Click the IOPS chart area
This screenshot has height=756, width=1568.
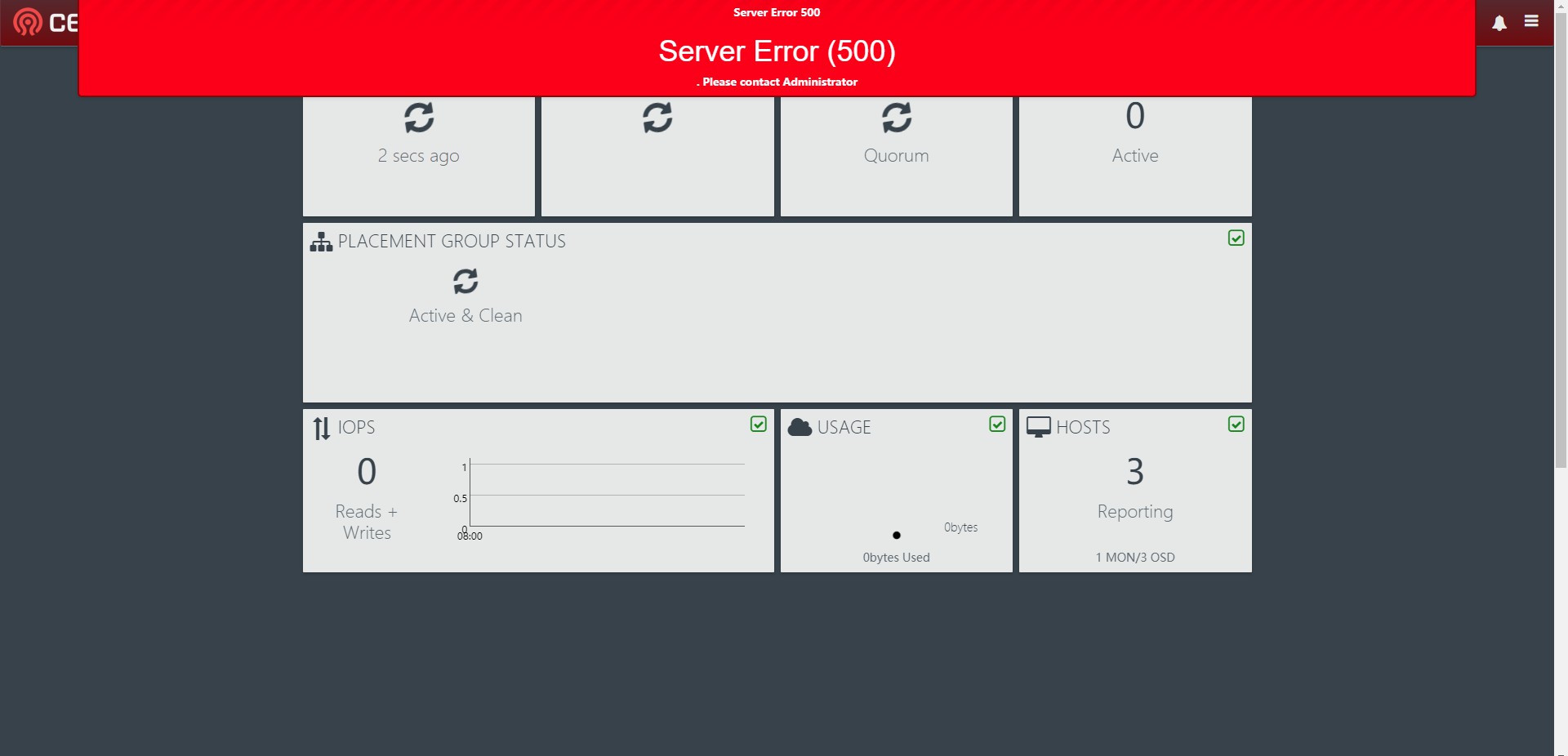click(x=606, y=496)
